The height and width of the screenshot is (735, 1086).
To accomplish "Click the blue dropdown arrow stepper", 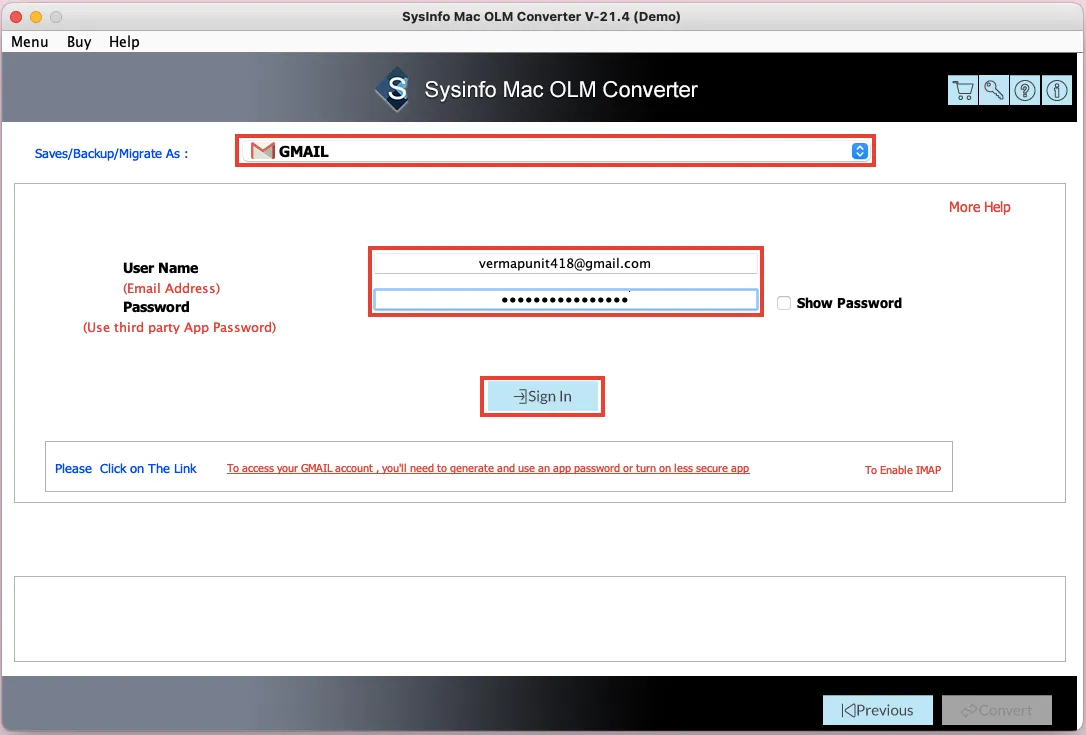I will tap(860, 150).
